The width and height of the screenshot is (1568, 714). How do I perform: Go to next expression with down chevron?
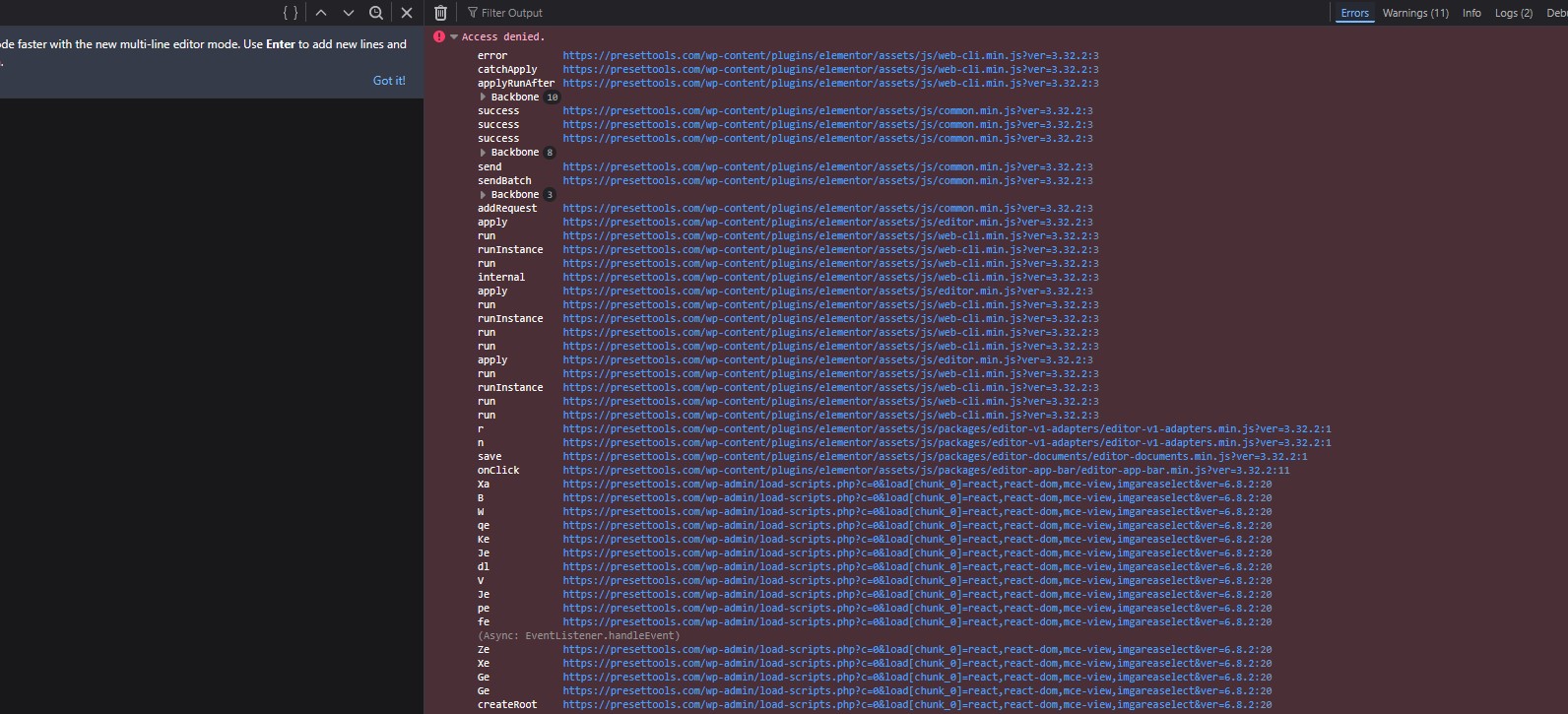[349, 13]
